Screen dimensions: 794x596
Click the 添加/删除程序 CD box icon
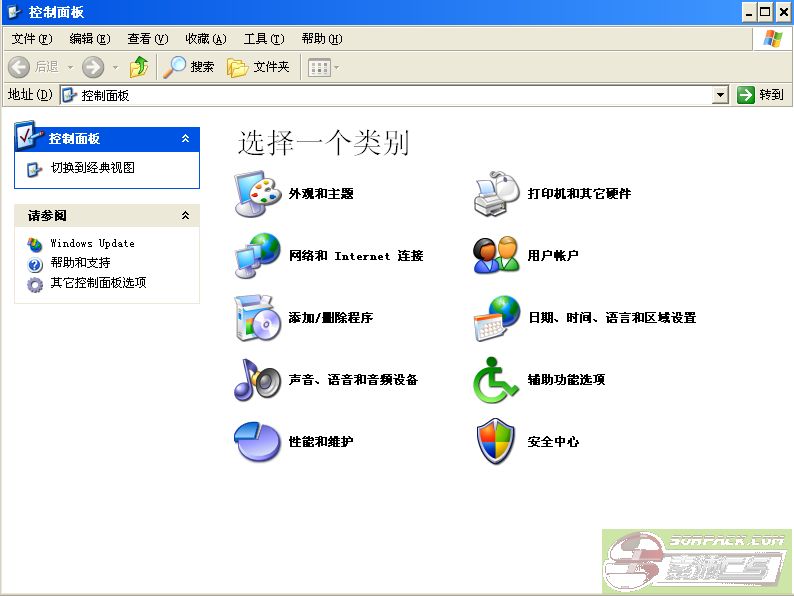click(257, 318)
